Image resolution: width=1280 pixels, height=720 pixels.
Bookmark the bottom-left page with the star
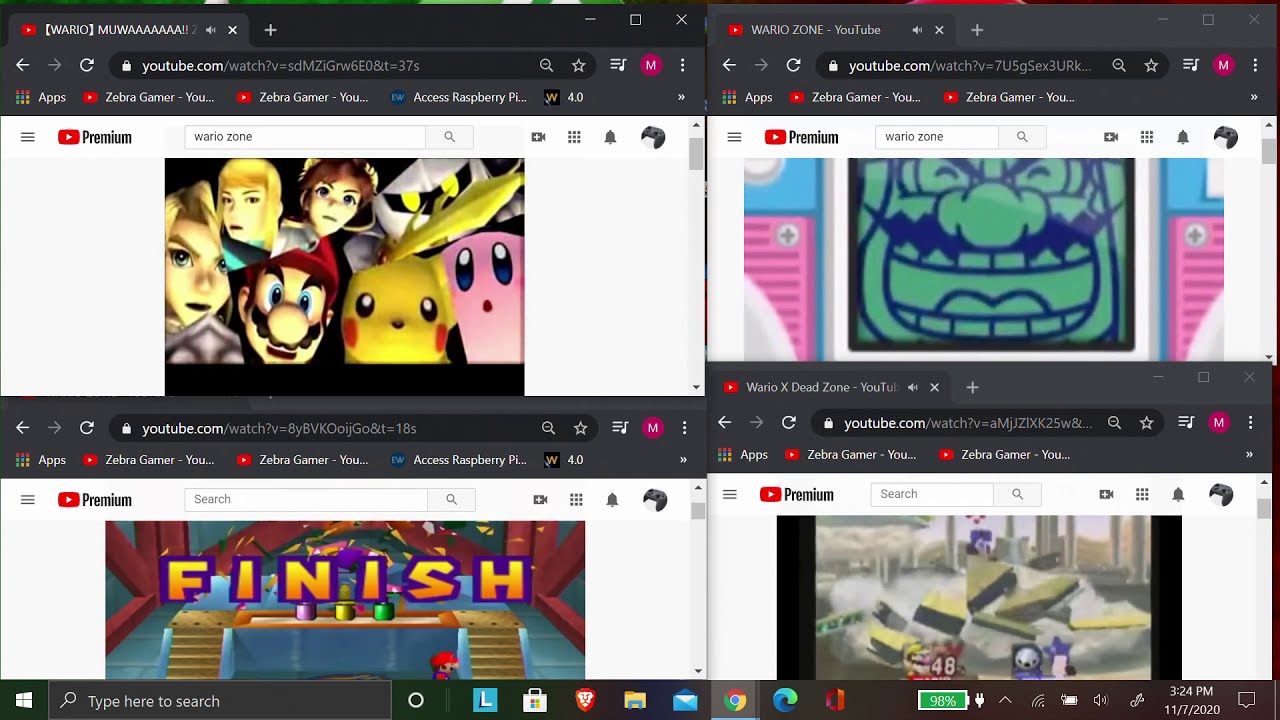[x=580, y=428]
